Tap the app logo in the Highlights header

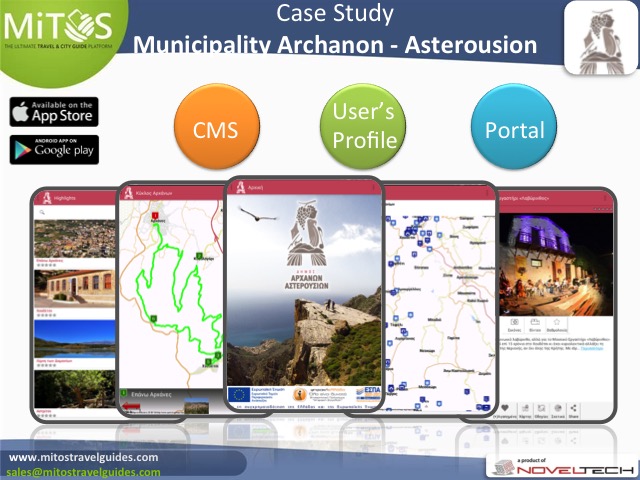47,198
